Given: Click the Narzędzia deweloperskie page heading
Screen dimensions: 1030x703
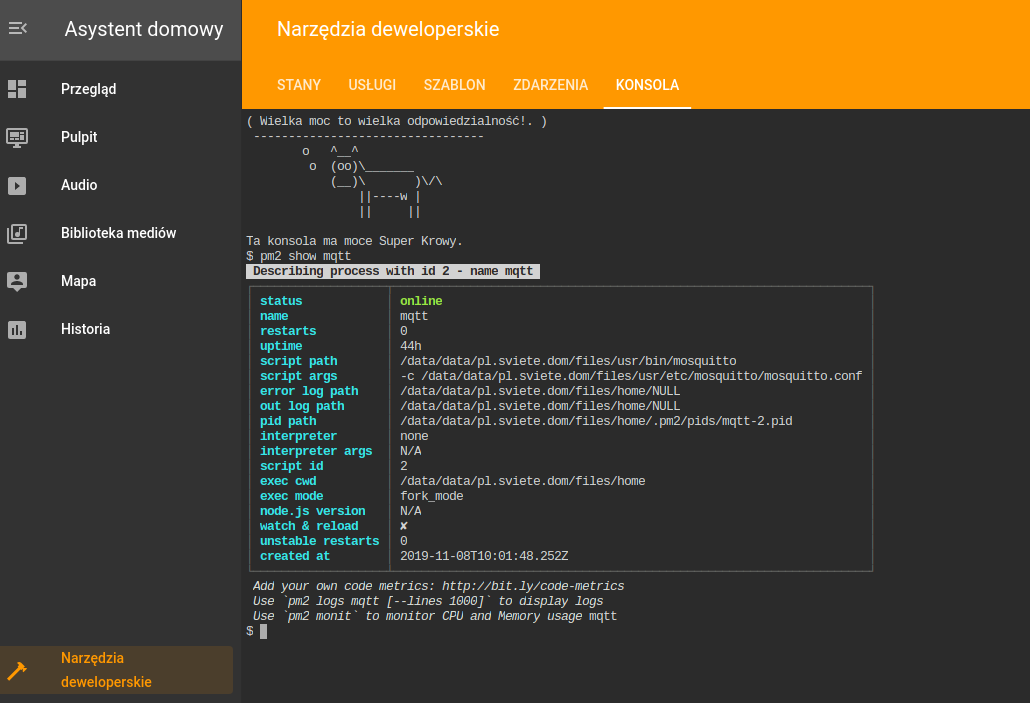Looking at the screenshot, I should [x=388, y=29].
